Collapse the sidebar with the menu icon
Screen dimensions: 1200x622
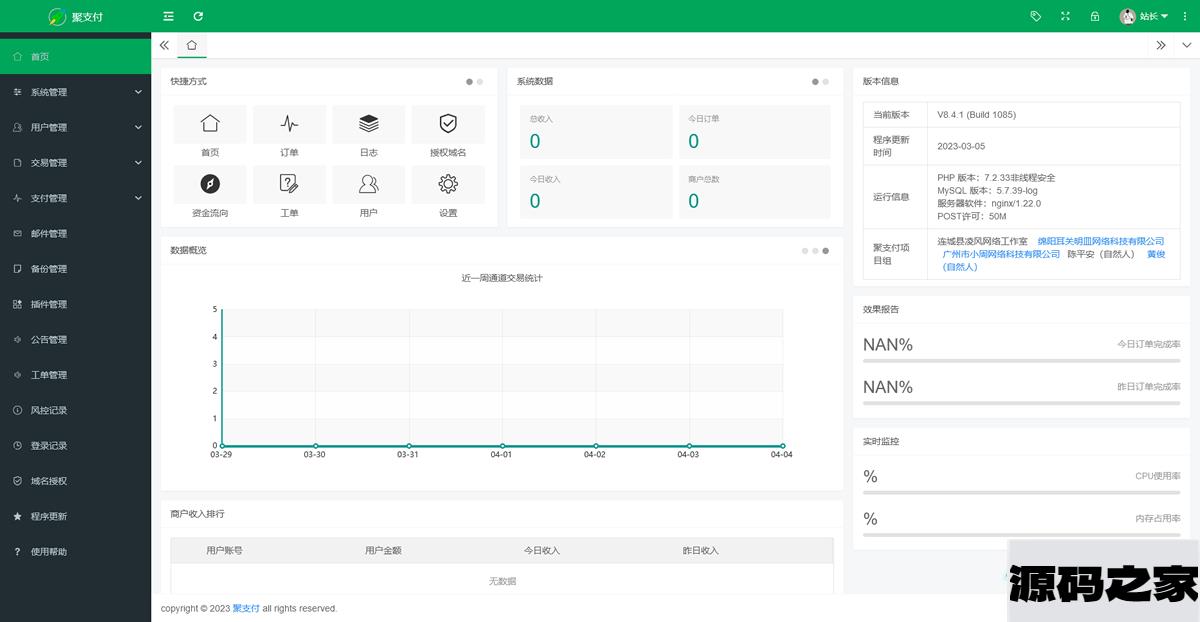tap(168, 16)
